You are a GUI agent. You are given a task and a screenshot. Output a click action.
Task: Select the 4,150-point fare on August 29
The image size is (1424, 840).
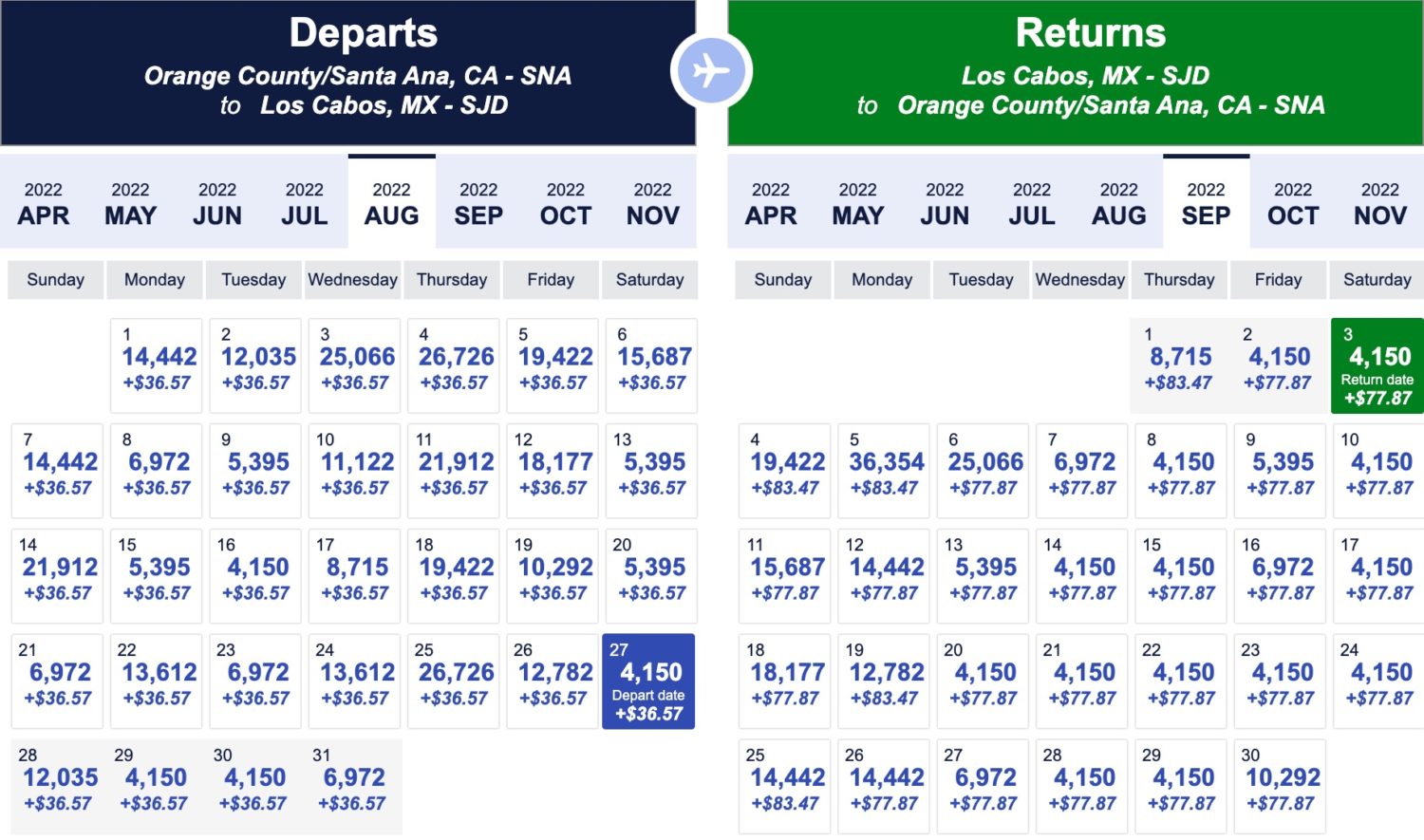[x=155, y=786]
